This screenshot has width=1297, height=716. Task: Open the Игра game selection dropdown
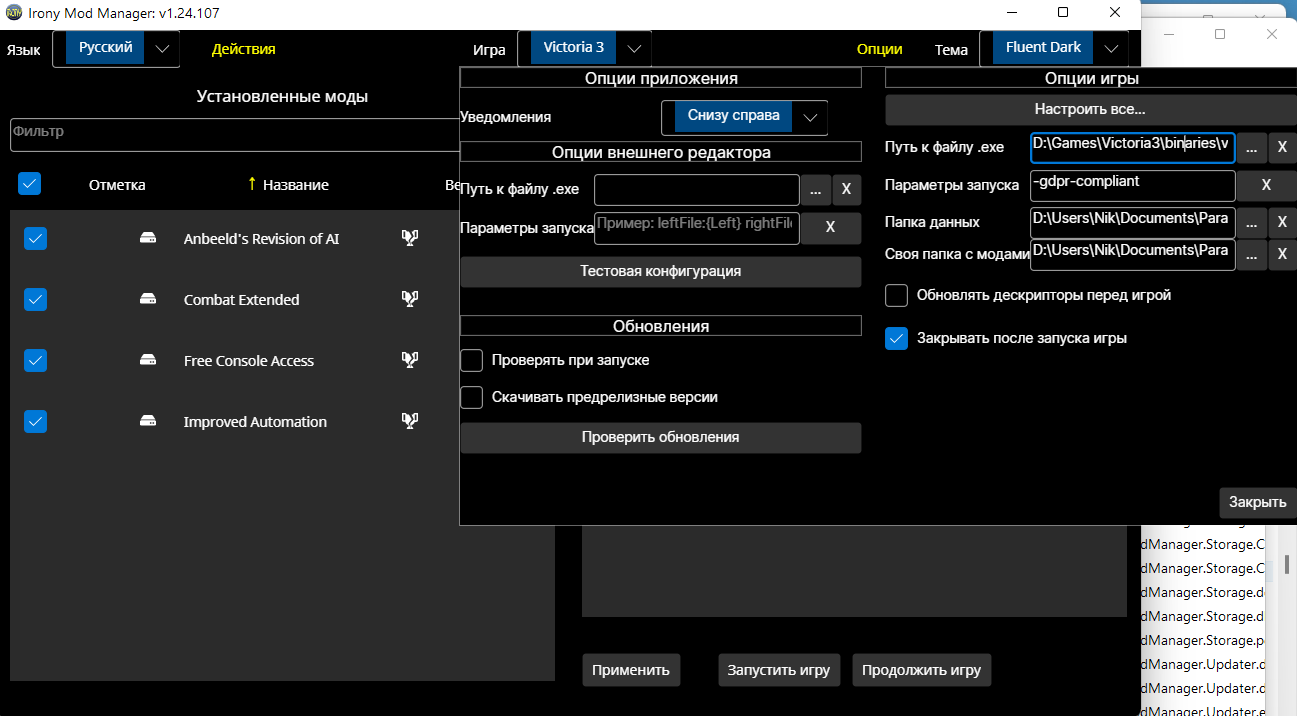pos(584,48)
